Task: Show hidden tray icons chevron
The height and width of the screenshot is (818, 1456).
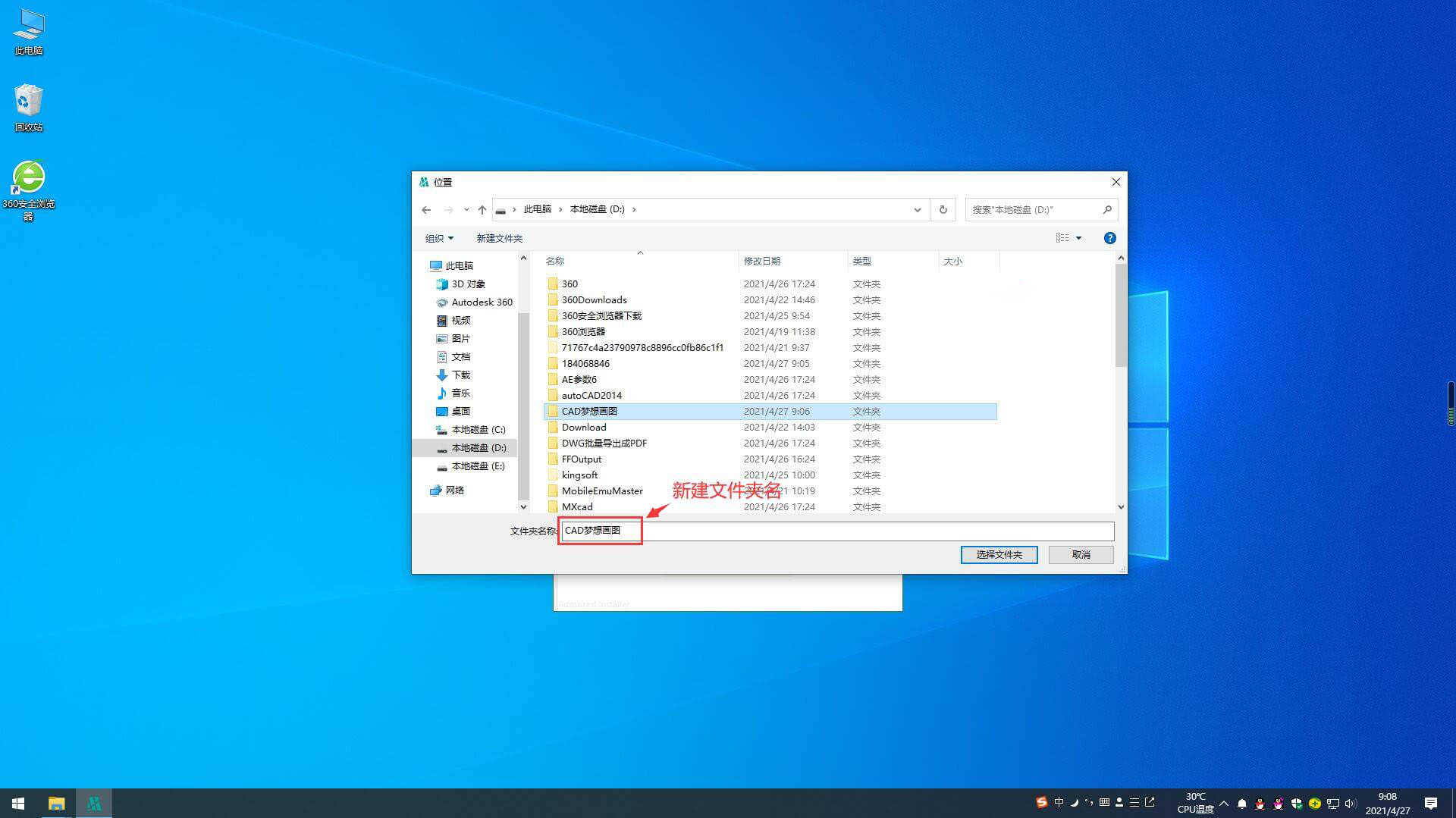Action: pyautogui.click(x=1223, y=804)
